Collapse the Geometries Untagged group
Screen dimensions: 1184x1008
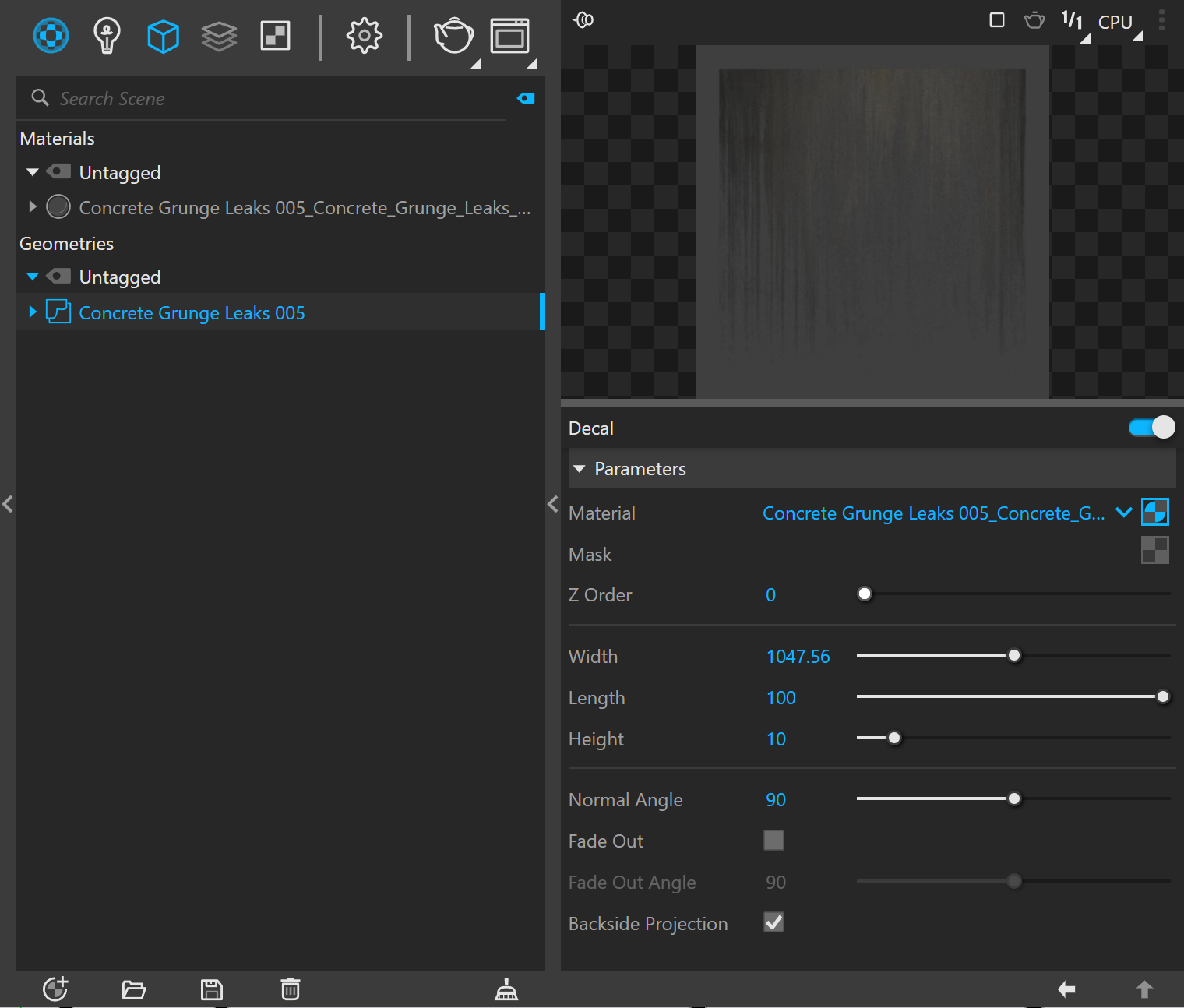pos(33,277)
